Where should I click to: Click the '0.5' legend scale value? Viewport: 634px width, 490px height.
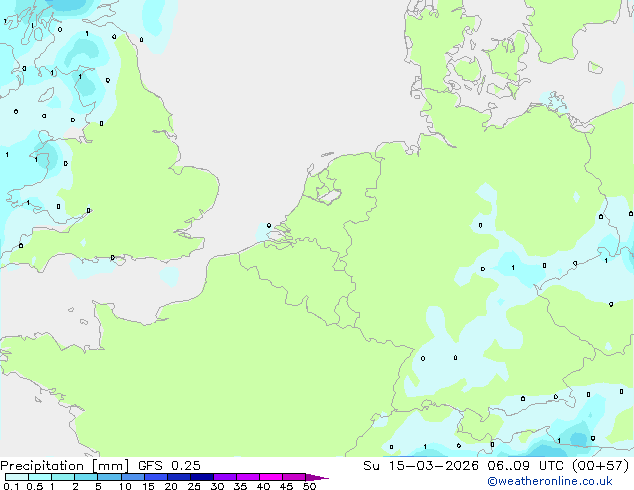click(x=34, y=486)
